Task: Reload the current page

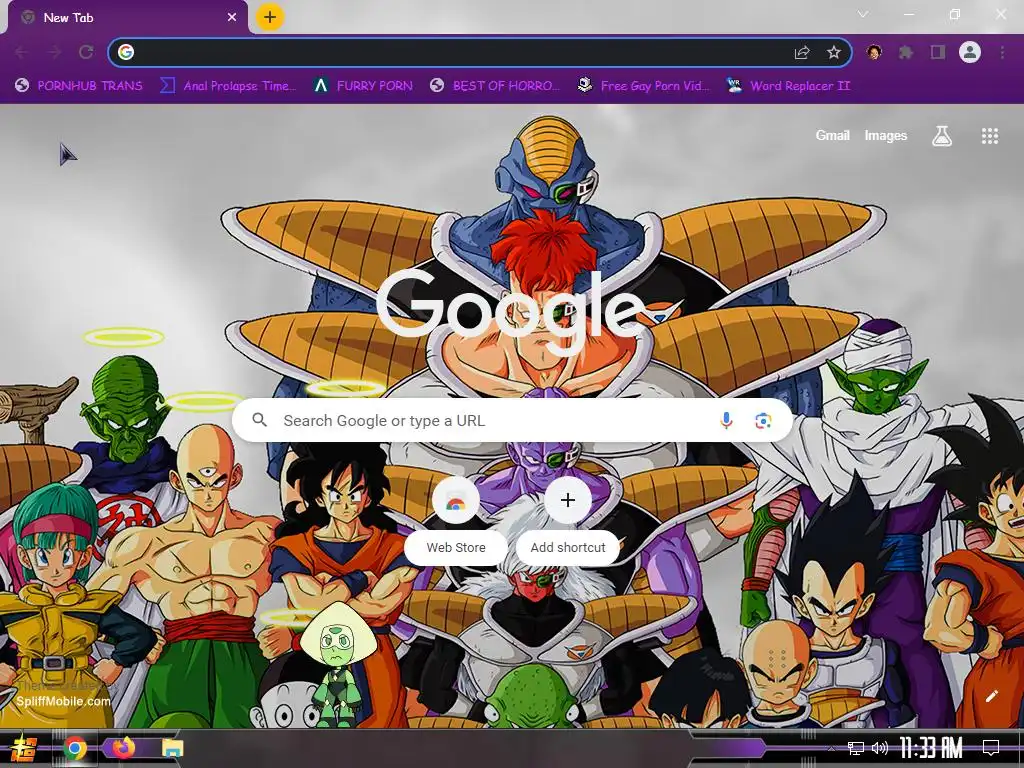Action: (86, 52)
